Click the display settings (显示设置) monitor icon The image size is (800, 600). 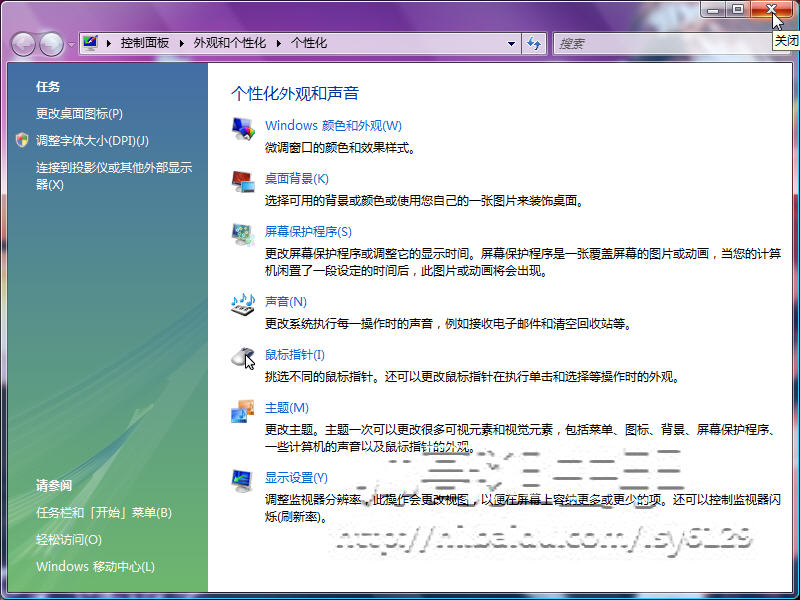coord(243,481)
